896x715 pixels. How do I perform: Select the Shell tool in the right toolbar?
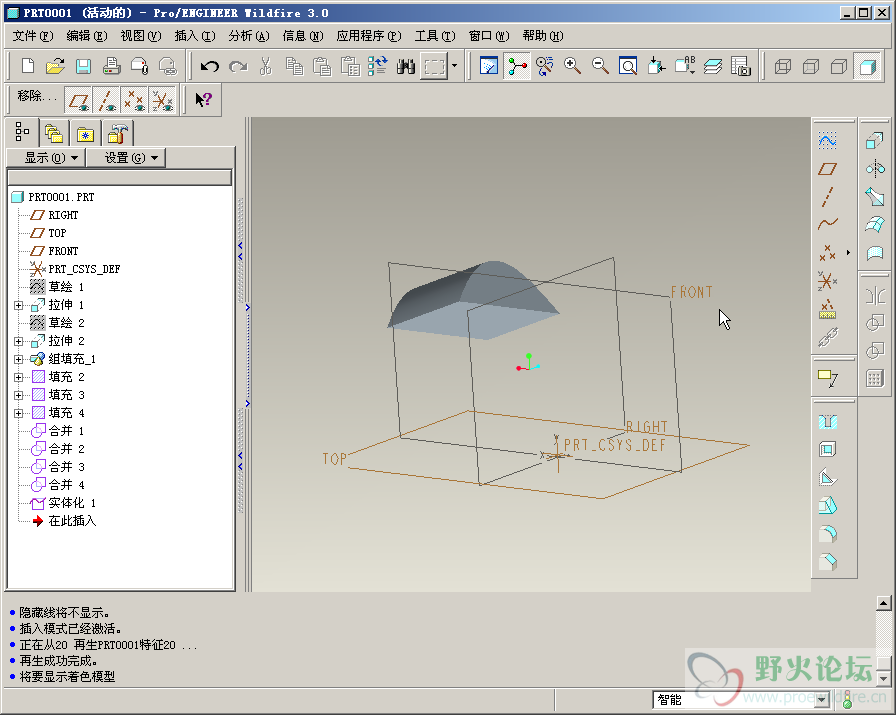(x=827, y=450)
